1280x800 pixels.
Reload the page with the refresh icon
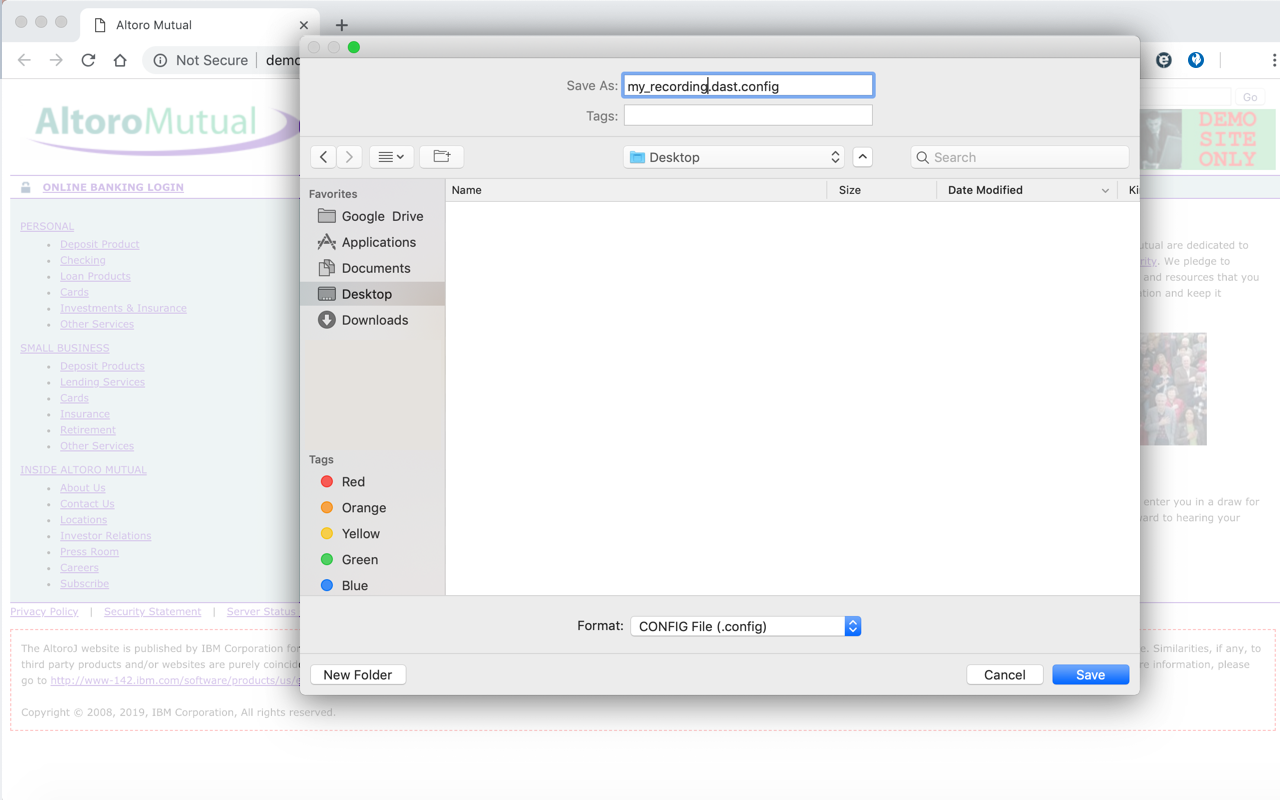pyautogui.click(x=88, y=60)
